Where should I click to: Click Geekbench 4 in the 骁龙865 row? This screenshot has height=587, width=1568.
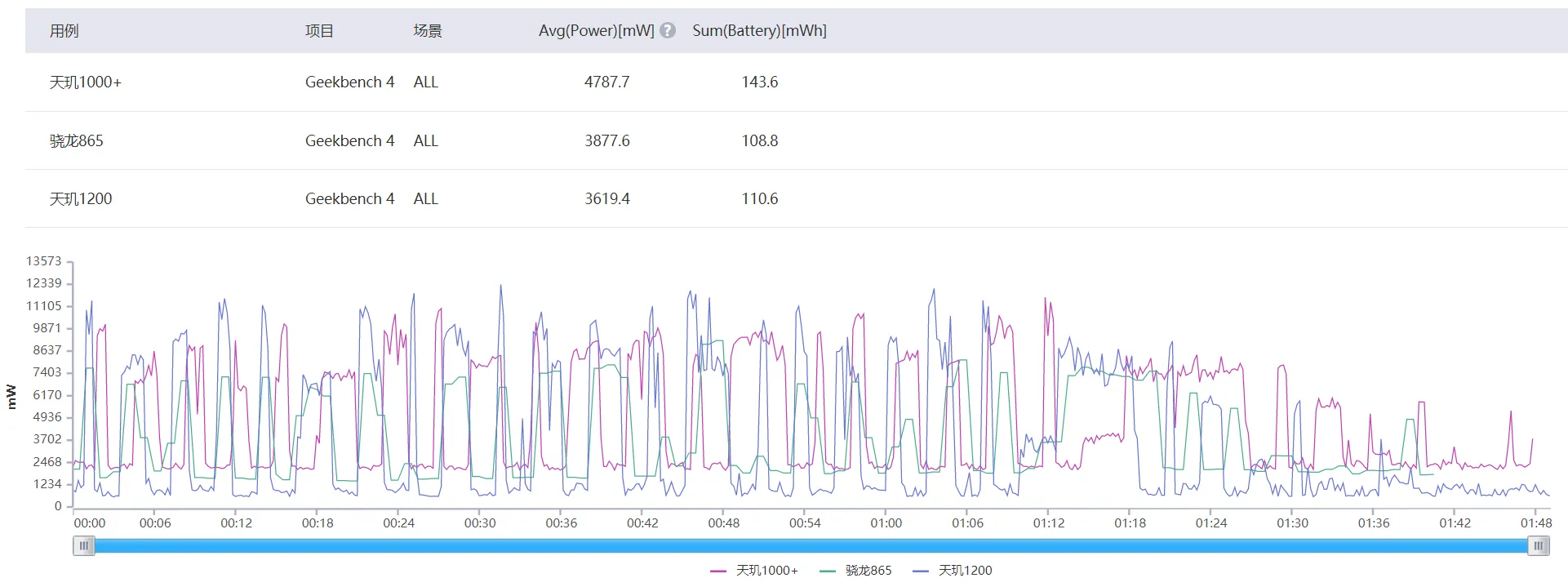(350, 140)
